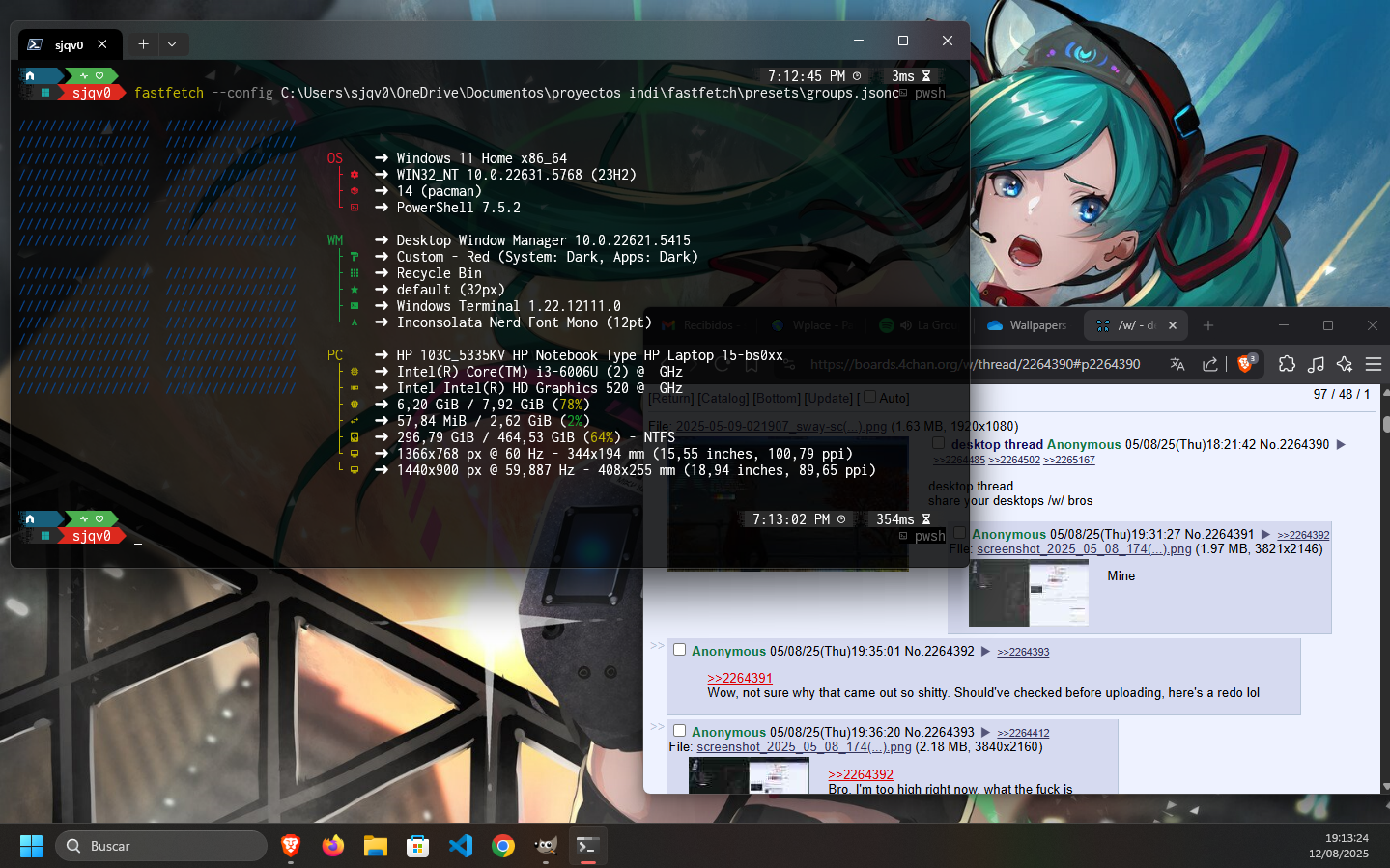
Task: Open Microsoft Store from the taskbar
Action: [418, 846]
